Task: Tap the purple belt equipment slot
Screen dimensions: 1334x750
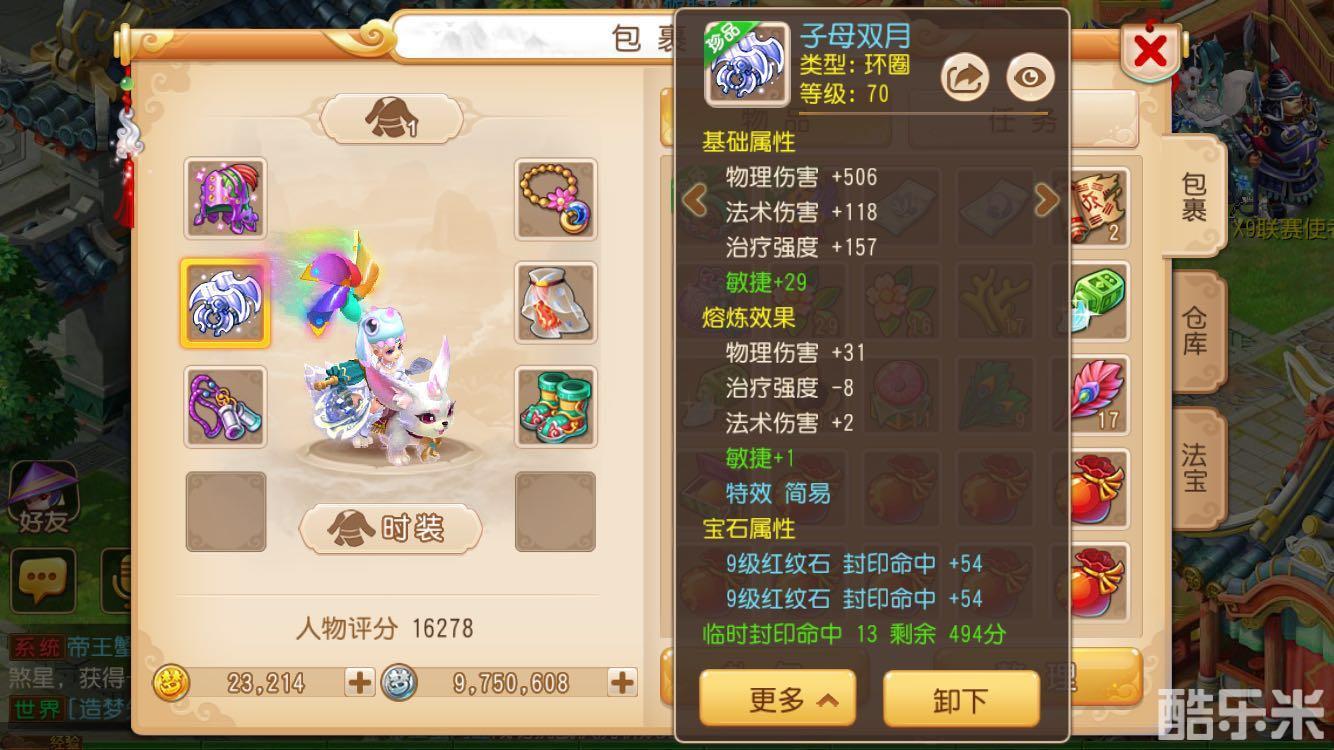Action: pyautogui.click(x=225, y=406)
